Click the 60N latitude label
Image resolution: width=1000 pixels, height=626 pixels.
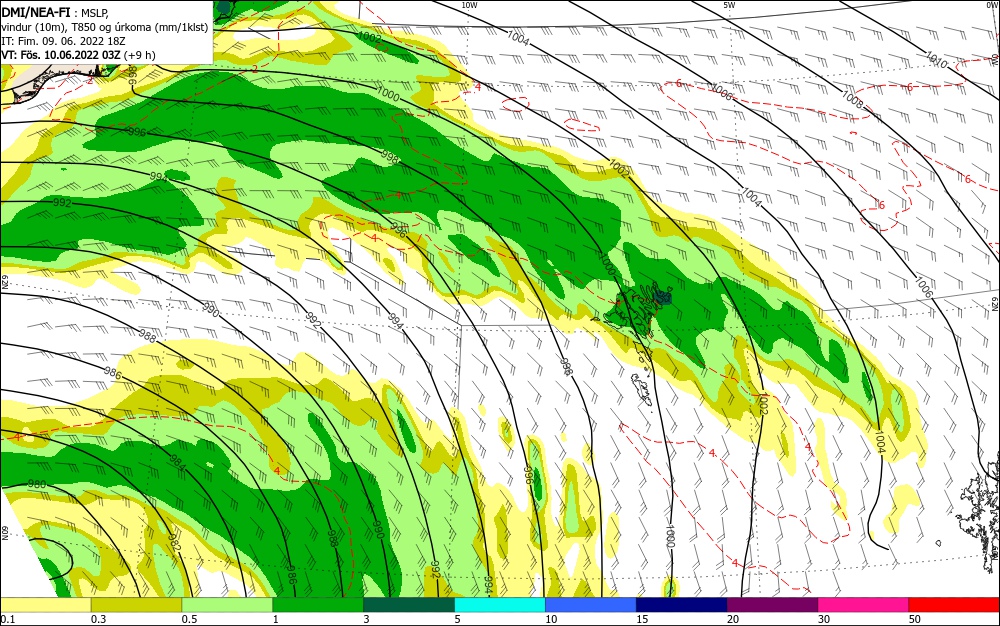[x=4, y=533]
